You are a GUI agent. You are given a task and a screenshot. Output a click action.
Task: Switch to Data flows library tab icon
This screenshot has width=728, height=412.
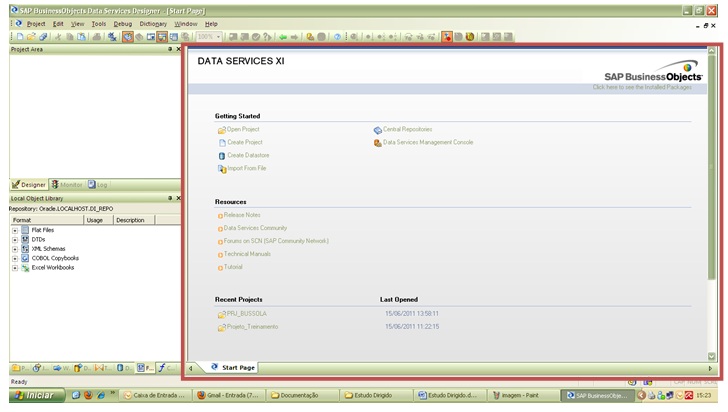82,368
